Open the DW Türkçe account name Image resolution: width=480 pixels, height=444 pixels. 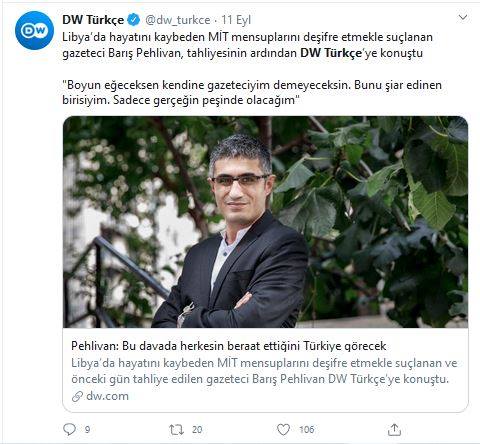pos(93,20)
